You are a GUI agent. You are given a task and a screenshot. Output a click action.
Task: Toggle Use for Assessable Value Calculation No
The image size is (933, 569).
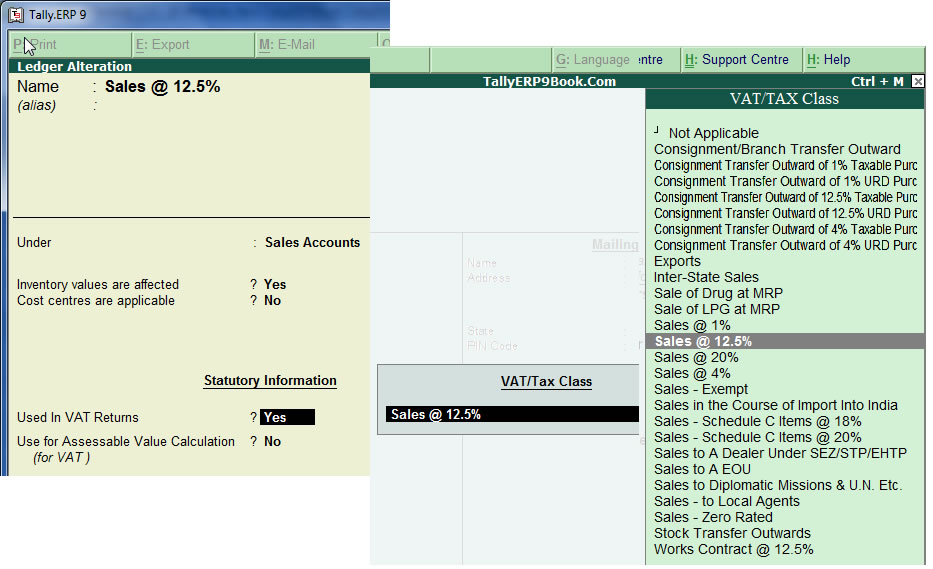273,442
